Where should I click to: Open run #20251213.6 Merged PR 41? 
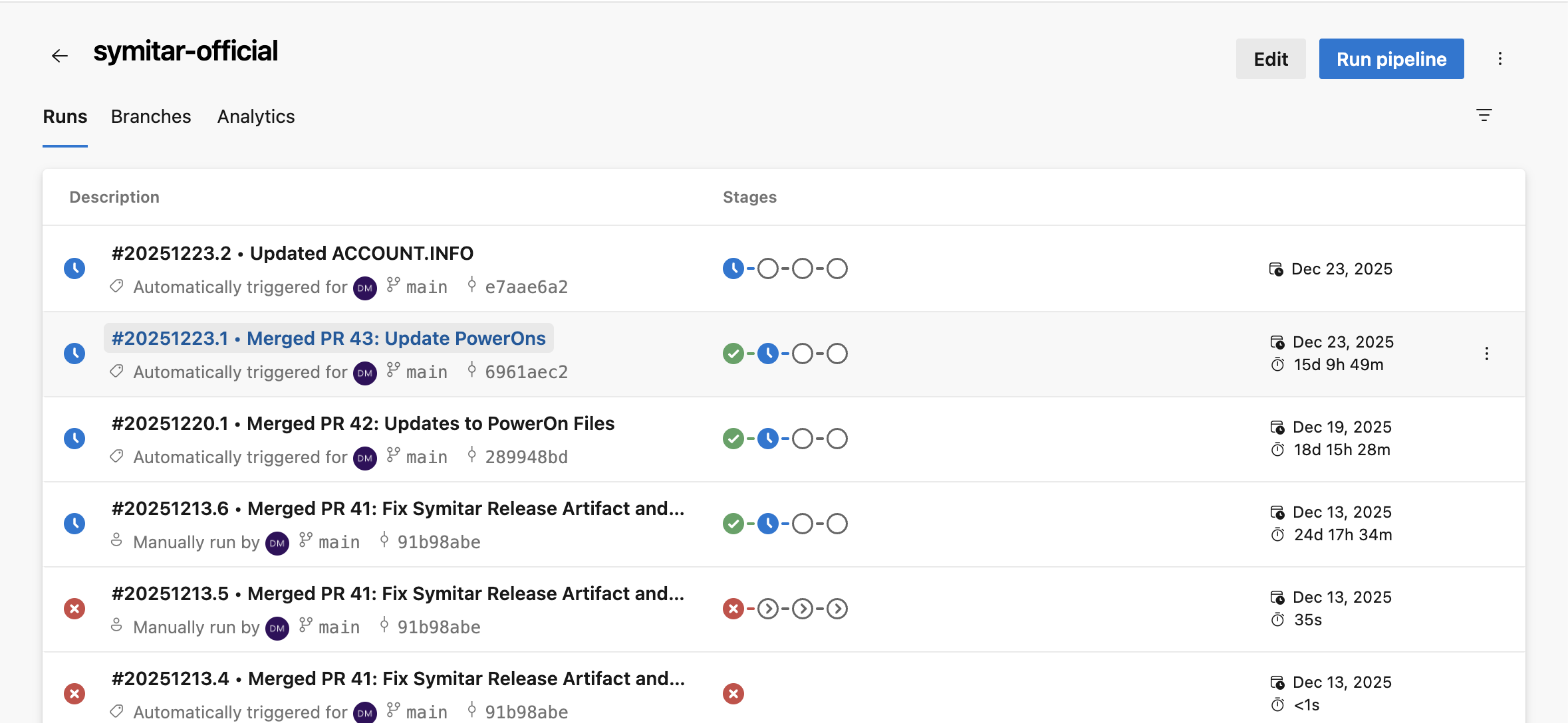click(398, 509)
